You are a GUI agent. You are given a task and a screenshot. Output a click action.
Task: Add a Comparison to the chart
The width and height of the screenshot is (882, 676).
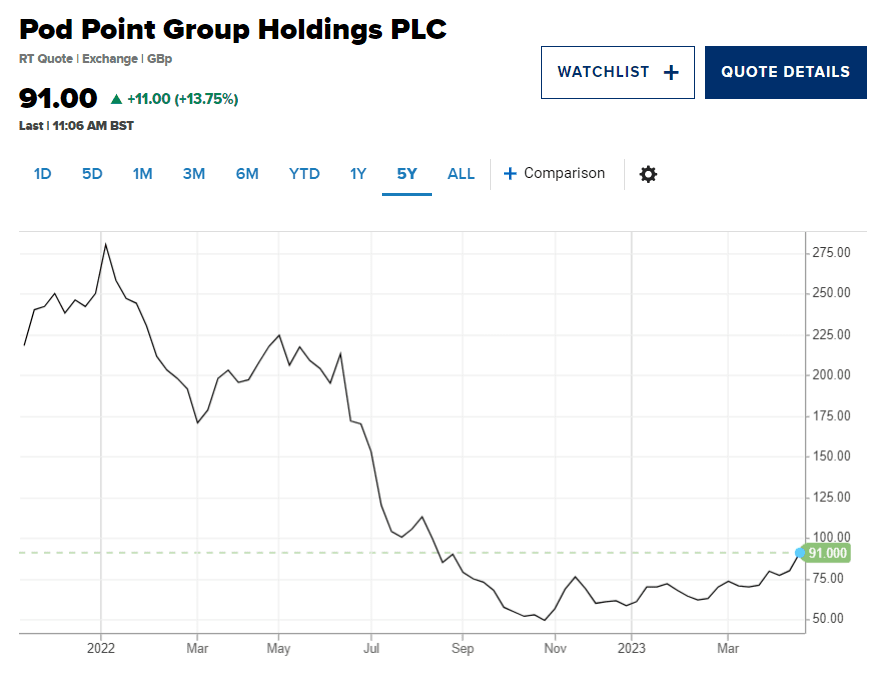click(554, 174)
